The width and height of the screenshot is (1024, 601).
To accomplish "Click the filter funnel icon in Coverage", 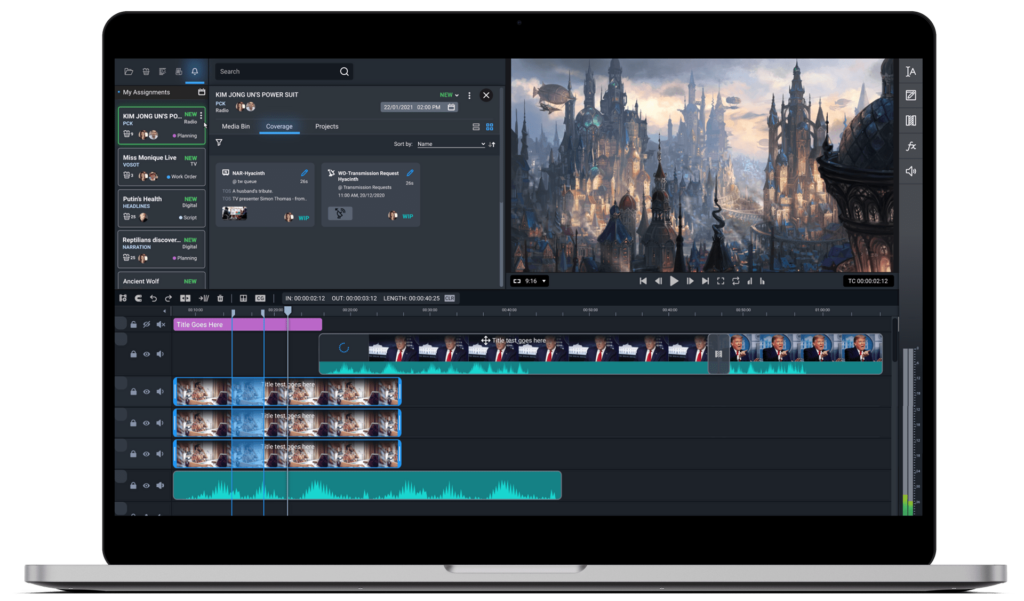I will click(219, 143).
